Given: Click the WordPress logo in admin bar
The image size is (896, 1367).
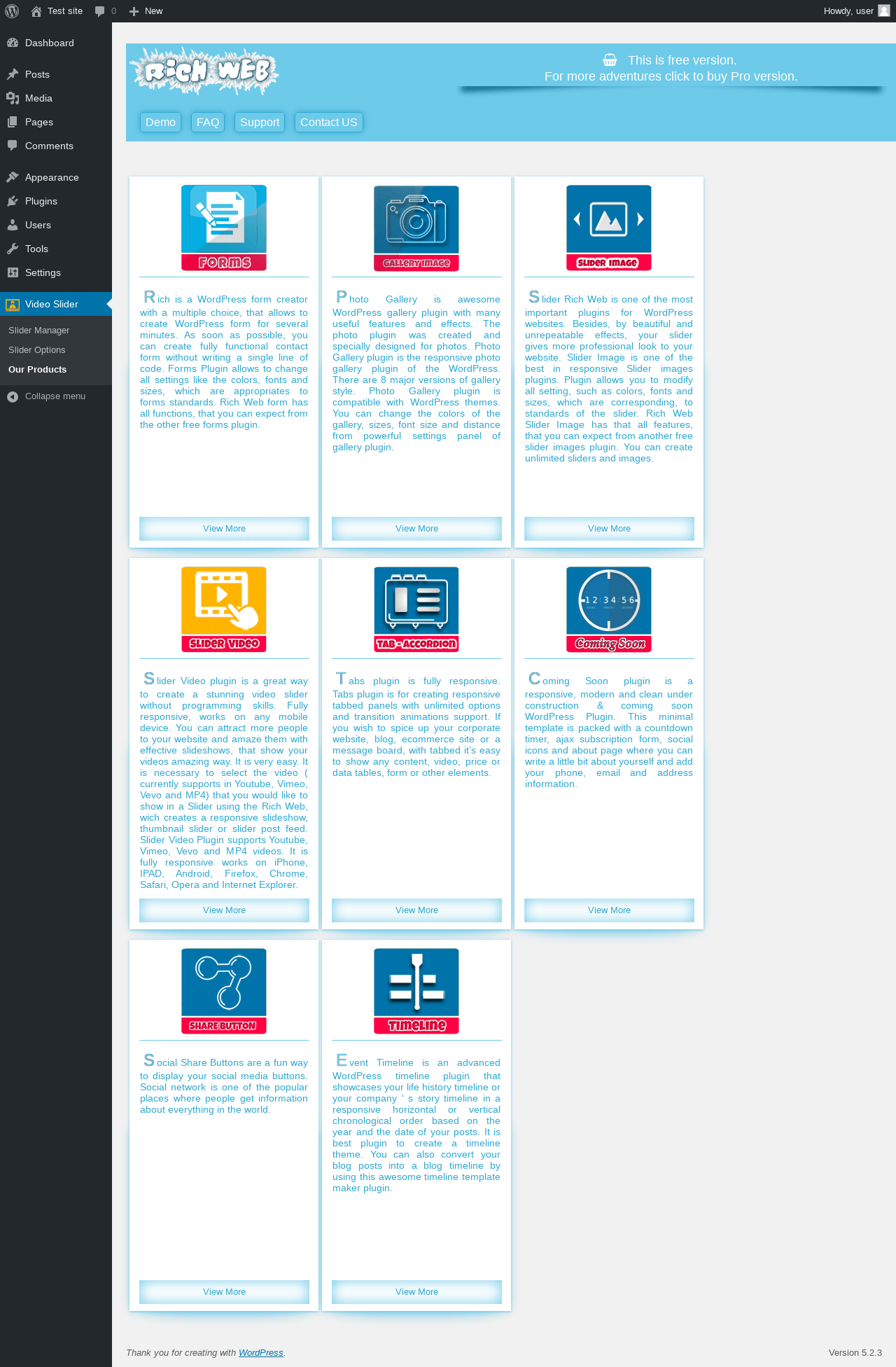Looking at the screenshot, I should point(12,11).
